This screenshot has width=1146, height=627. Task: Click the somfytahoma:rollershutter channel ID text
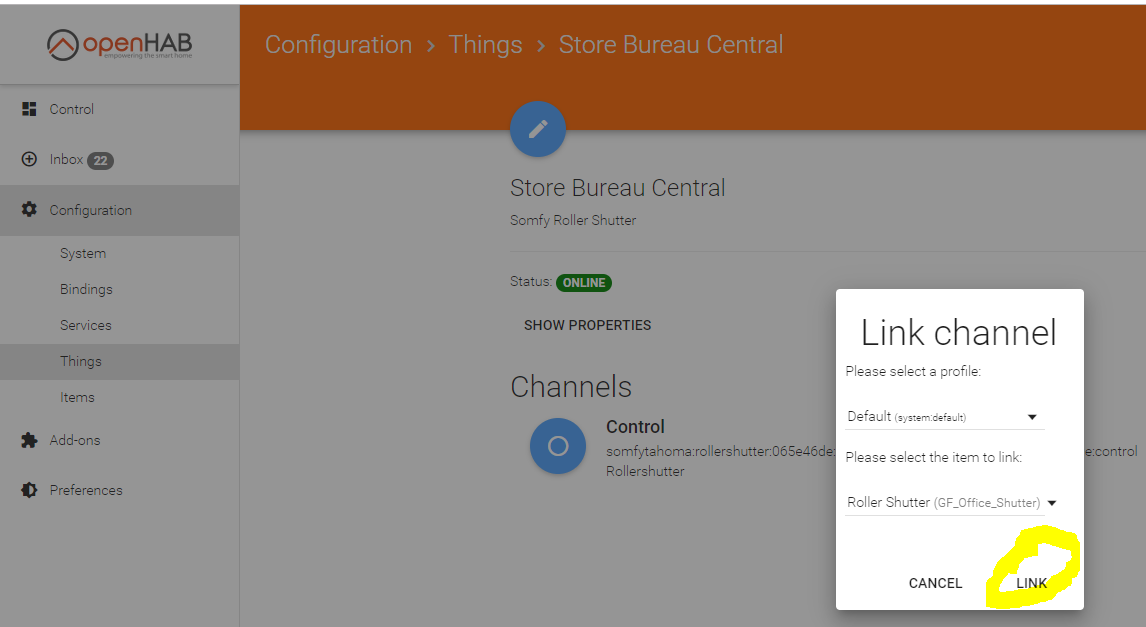point(721,452)
